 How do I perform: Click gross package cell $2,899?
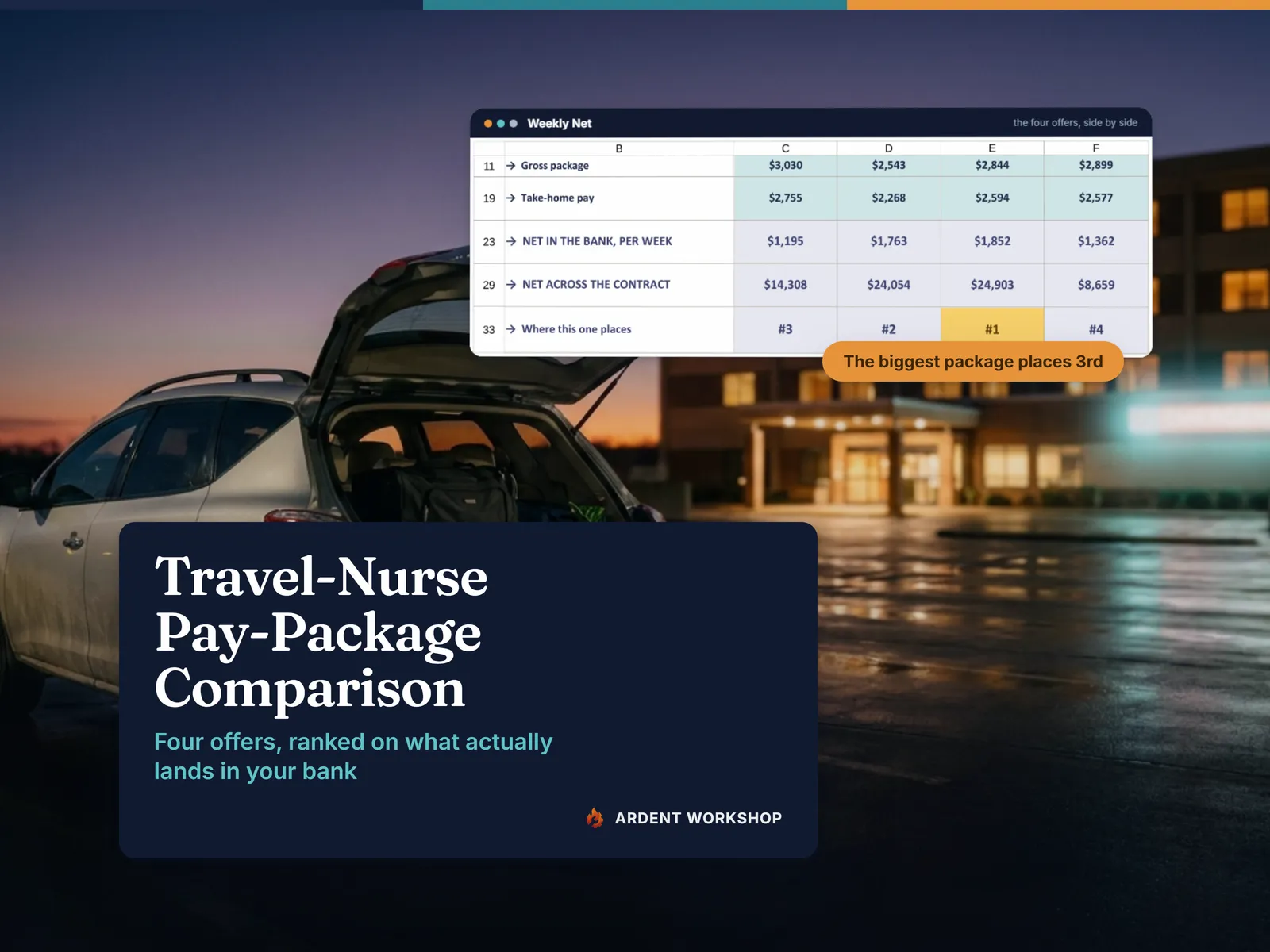point(1096,165)
